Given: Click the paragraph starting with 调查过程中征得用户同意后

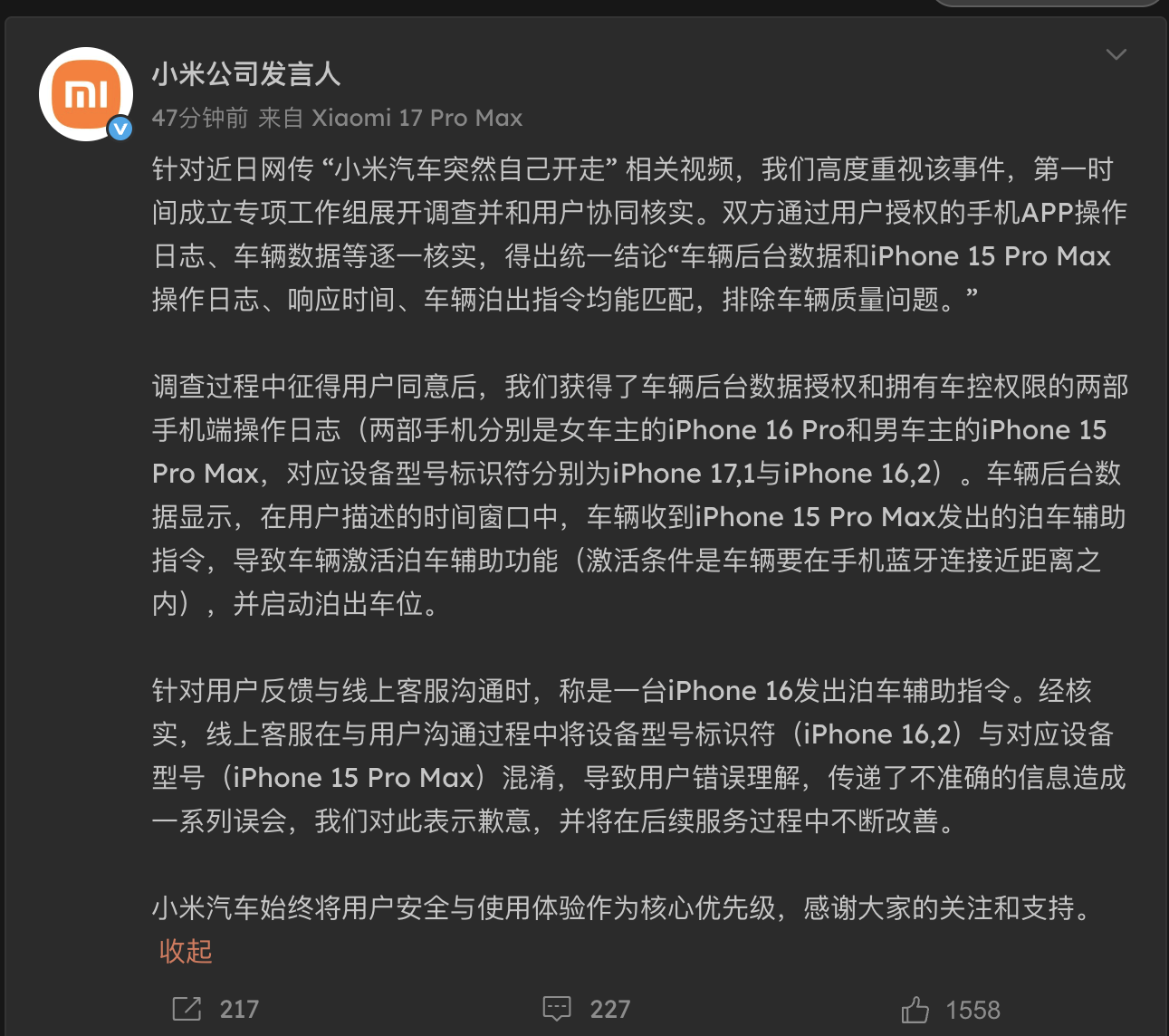Looking at the screenshot, I should pos(640,495).
